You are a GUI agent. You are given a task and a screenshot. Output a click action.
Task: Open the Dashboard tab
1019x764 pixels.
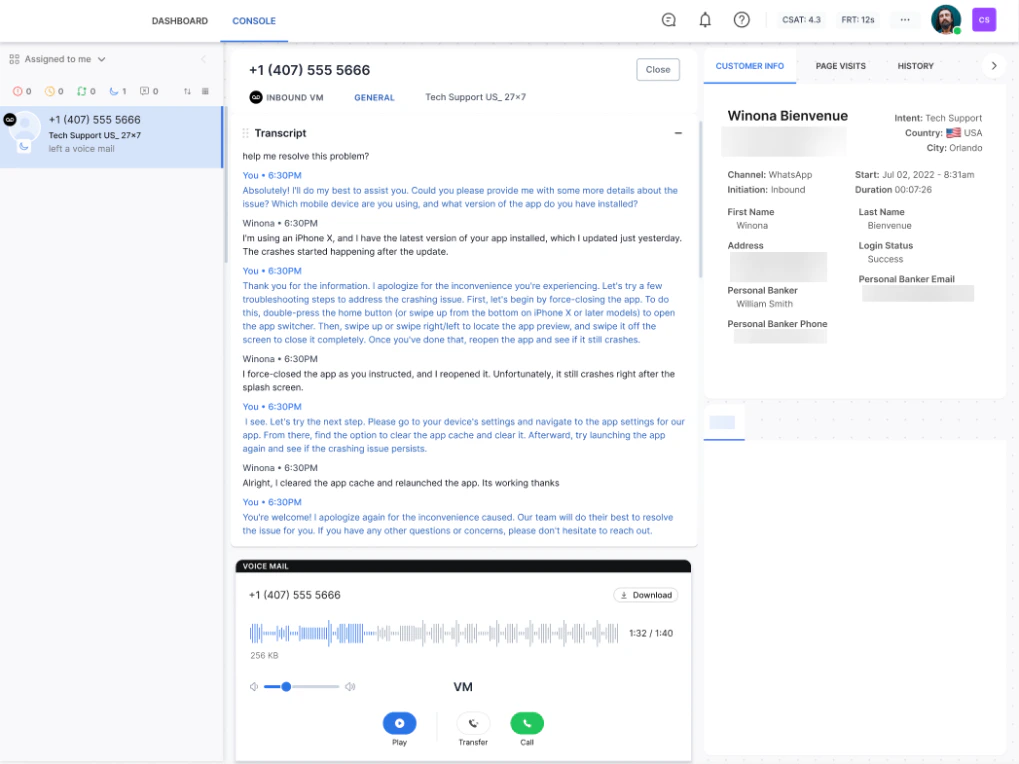click(179, 20)
